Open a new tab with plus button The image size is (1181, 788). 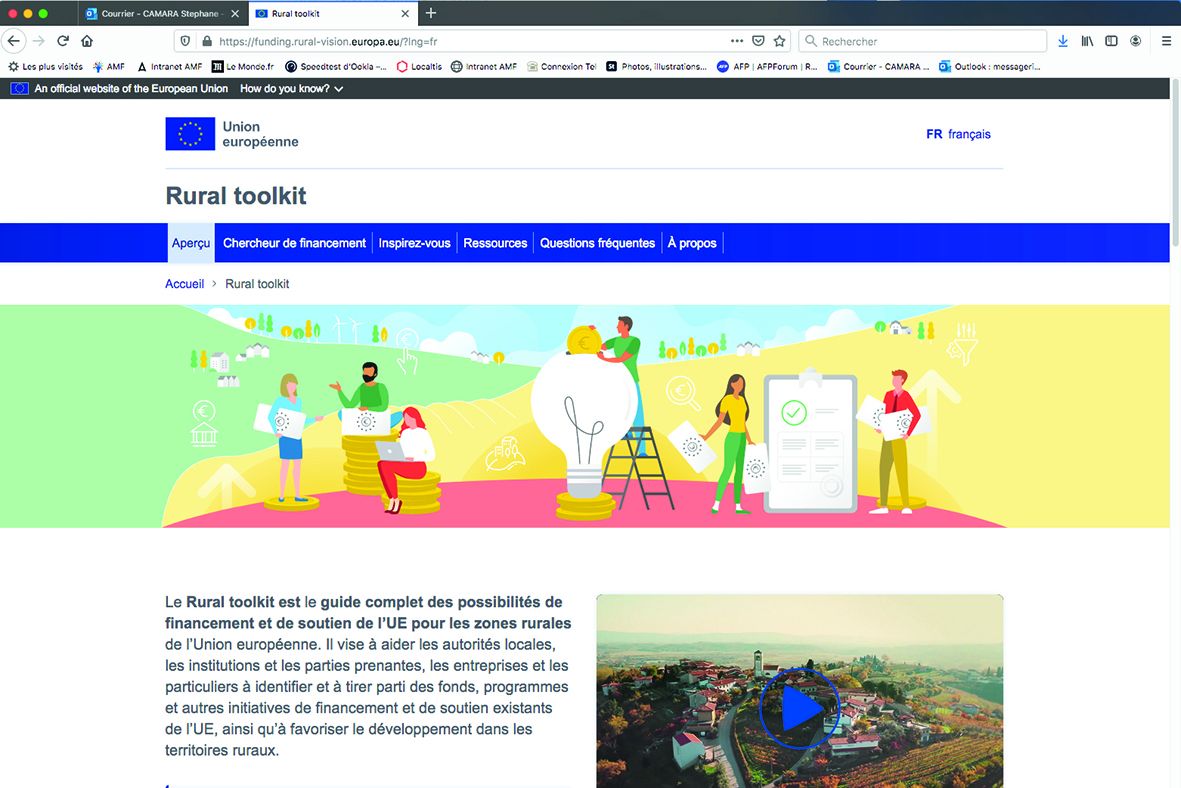tap(431, 13)
